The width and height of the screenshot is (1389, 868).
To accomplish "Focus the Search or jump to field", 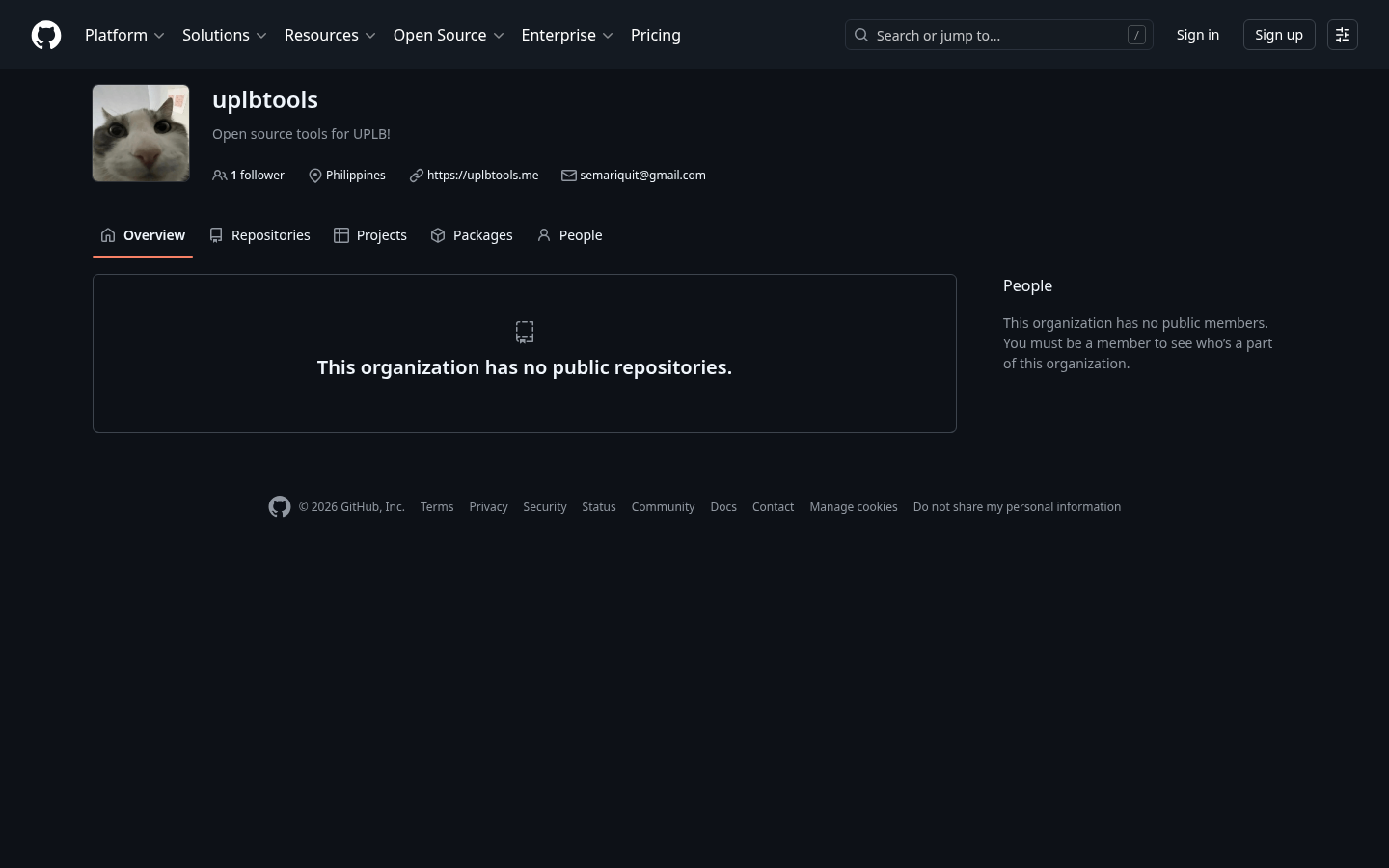I will click(x=999, y=35).
